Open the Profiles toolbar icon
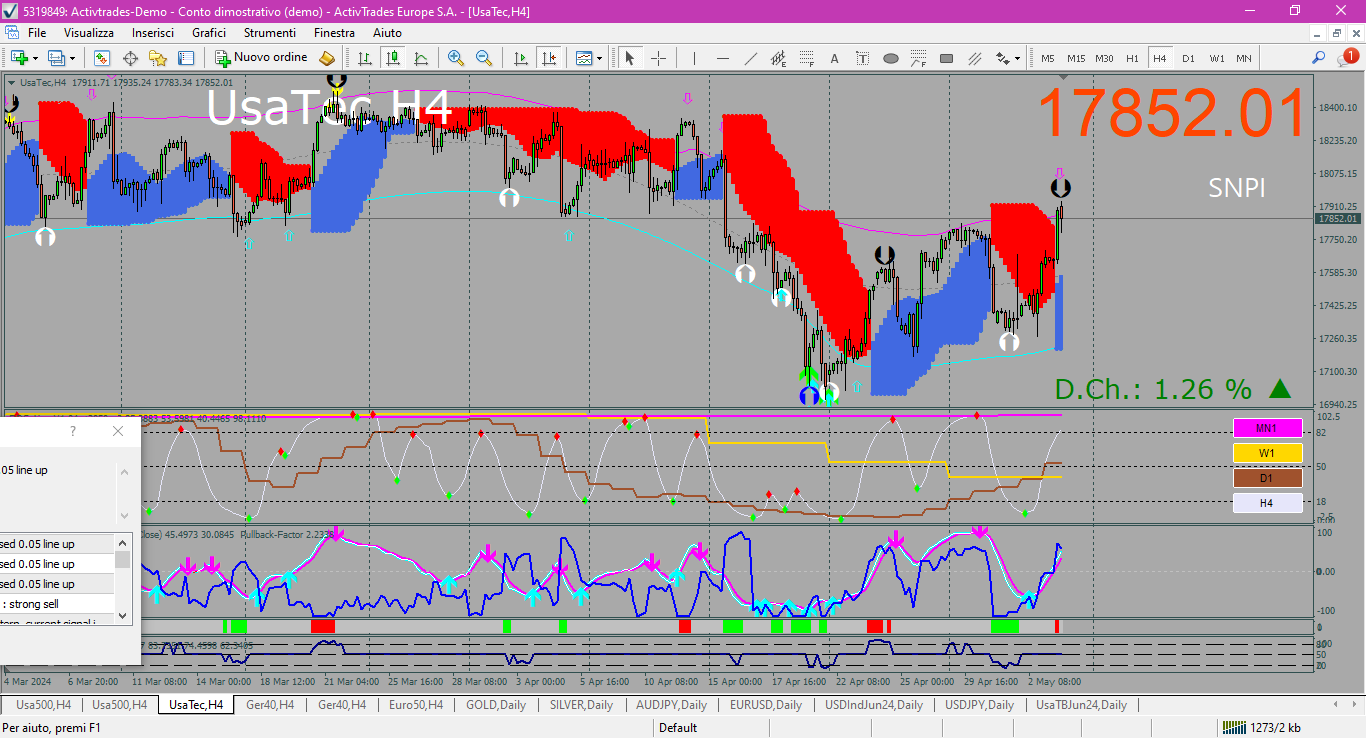This screenshot has width=1366, height=738. 57,58
